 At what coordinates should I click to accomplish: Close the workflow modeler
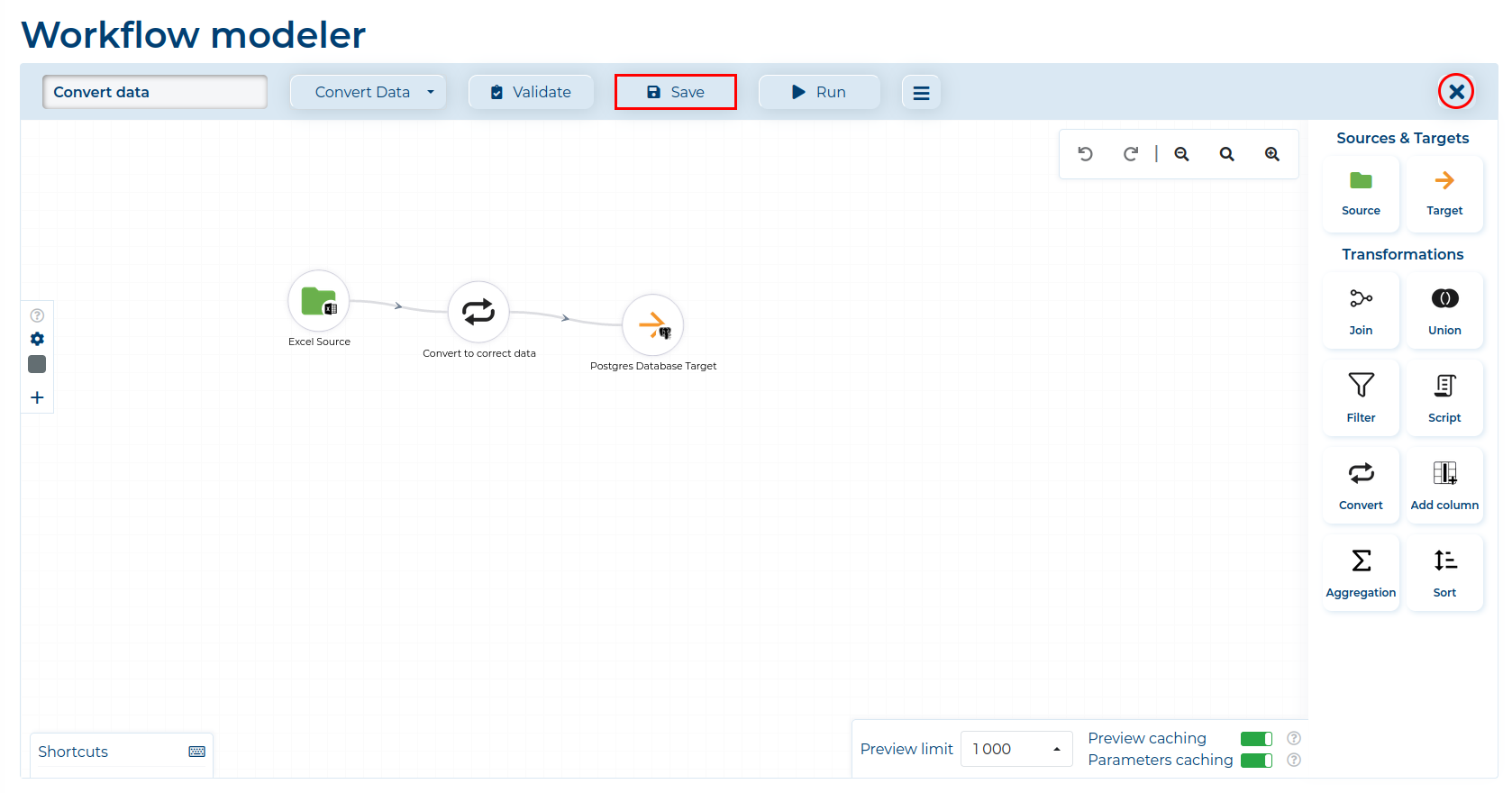pos(1456,91)
